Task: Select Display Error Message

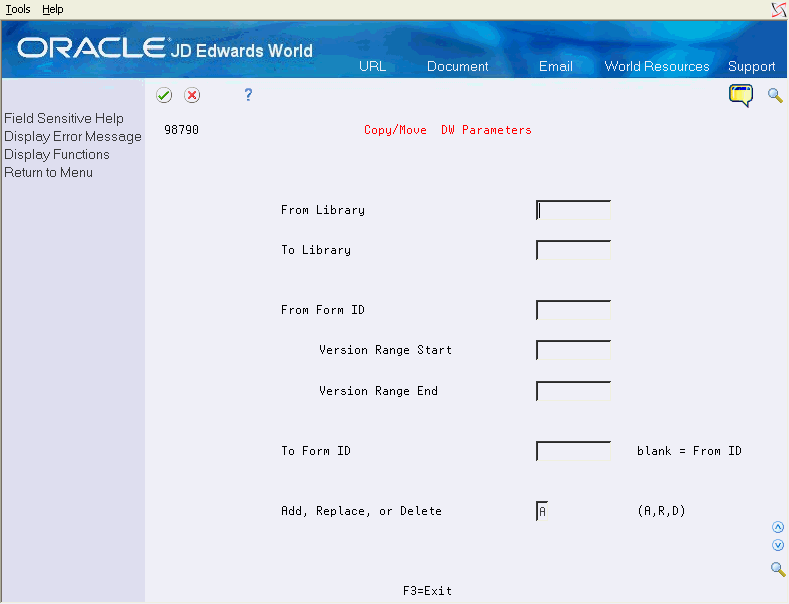Action: [73, 136]
